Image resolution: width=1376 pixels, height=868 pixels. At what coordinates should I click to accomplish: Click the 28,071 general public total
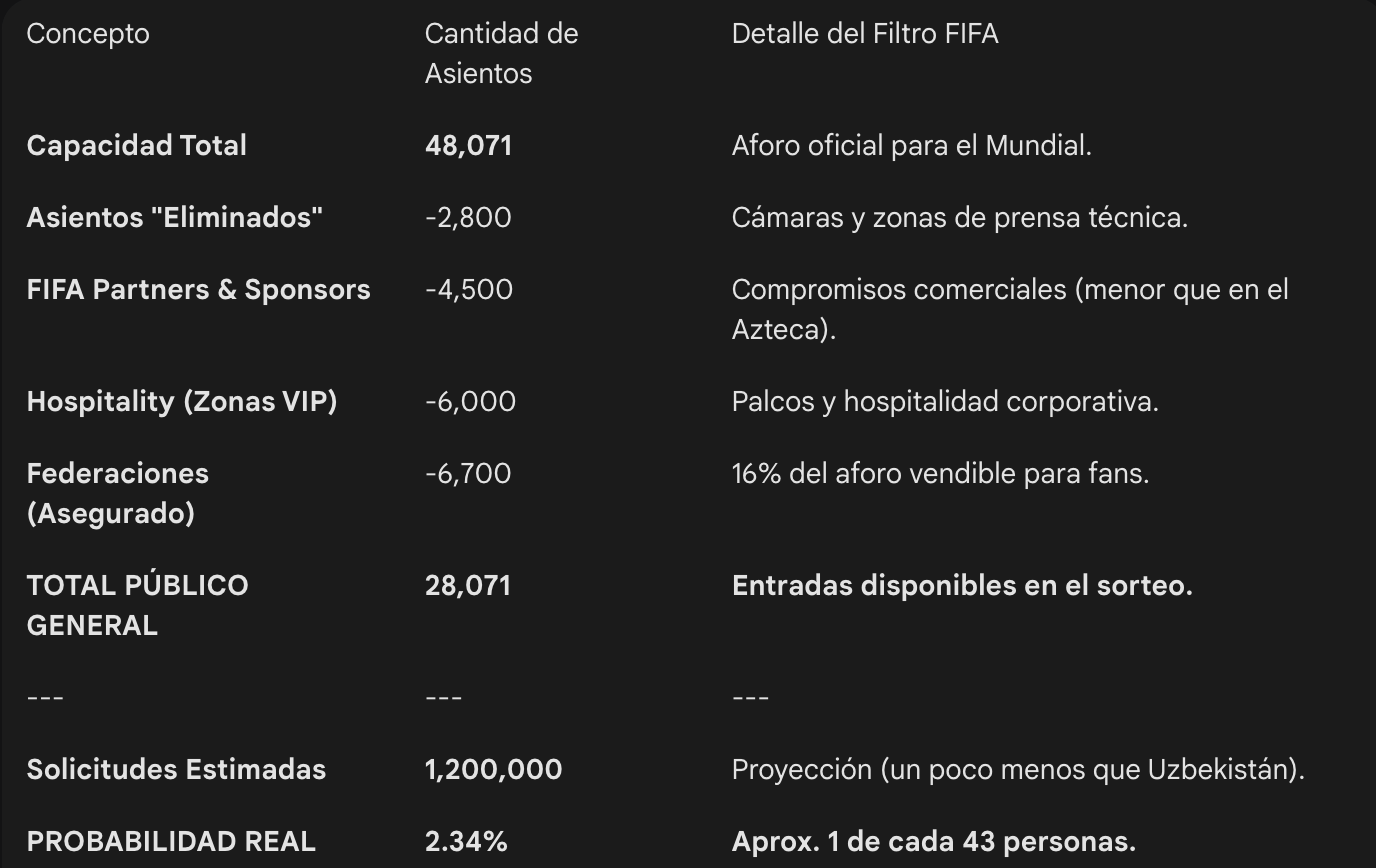[468, 586]
